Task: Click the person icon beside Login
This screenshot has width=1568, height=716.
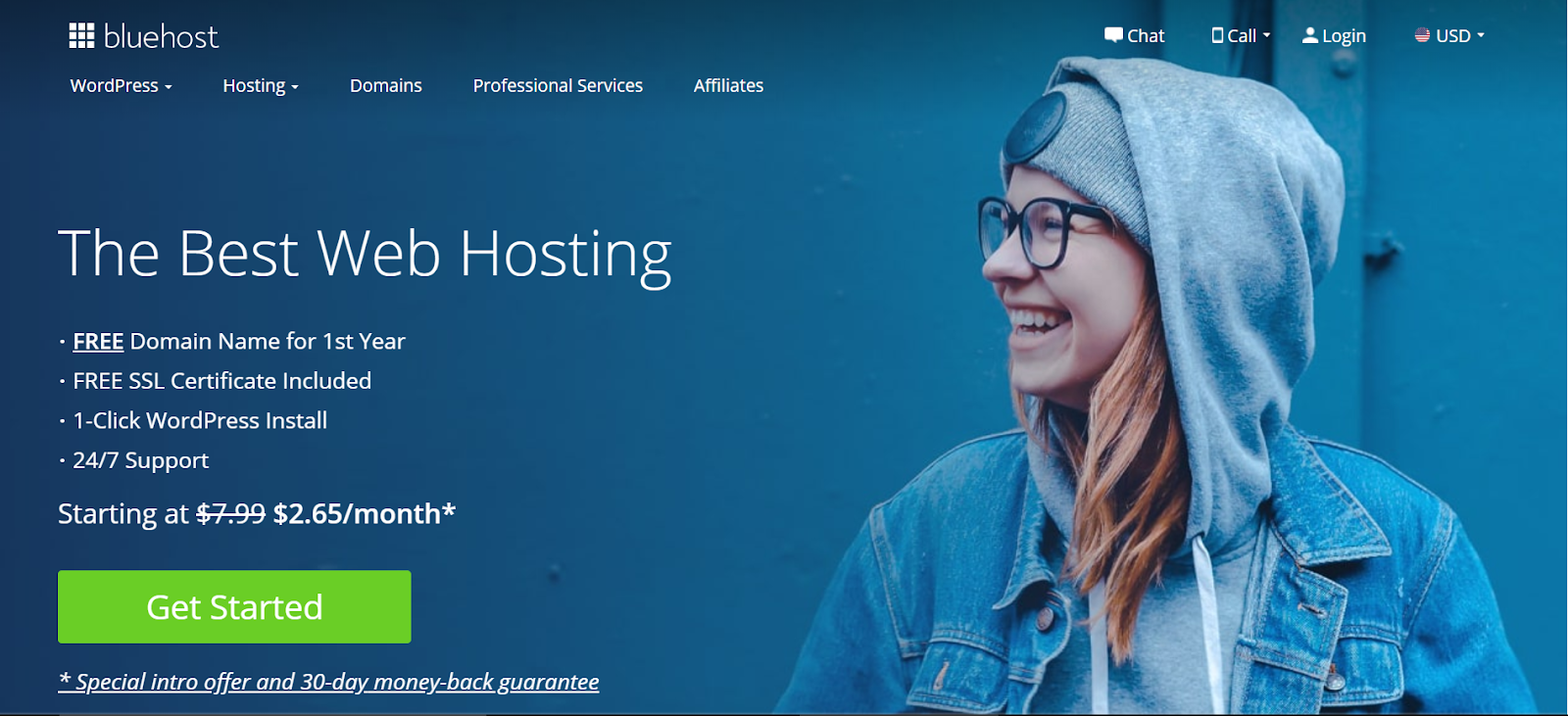Action: pos(1310,35)
